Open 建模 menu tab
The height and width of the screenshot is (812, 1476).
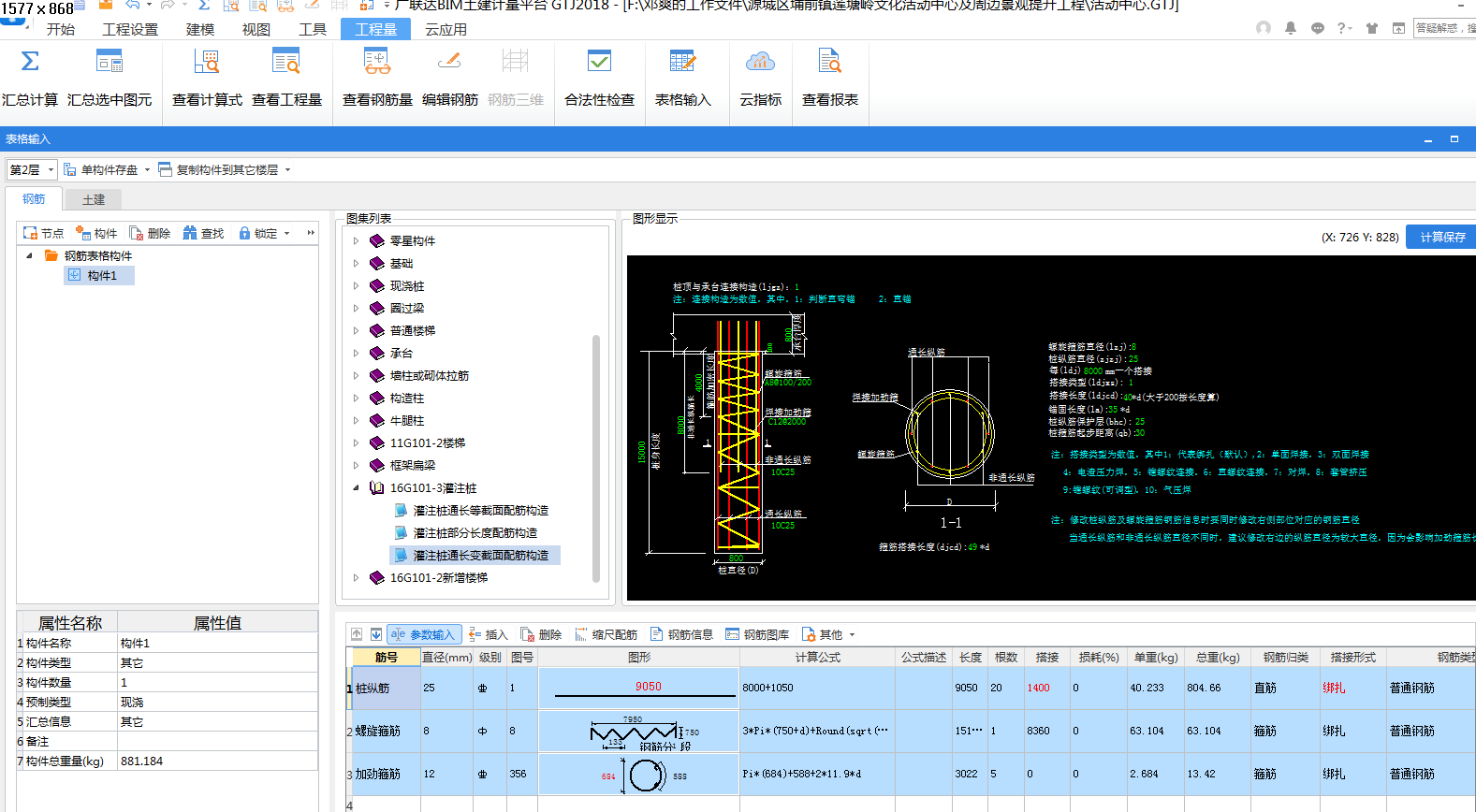pyautogui.click(x=199, y=29)
